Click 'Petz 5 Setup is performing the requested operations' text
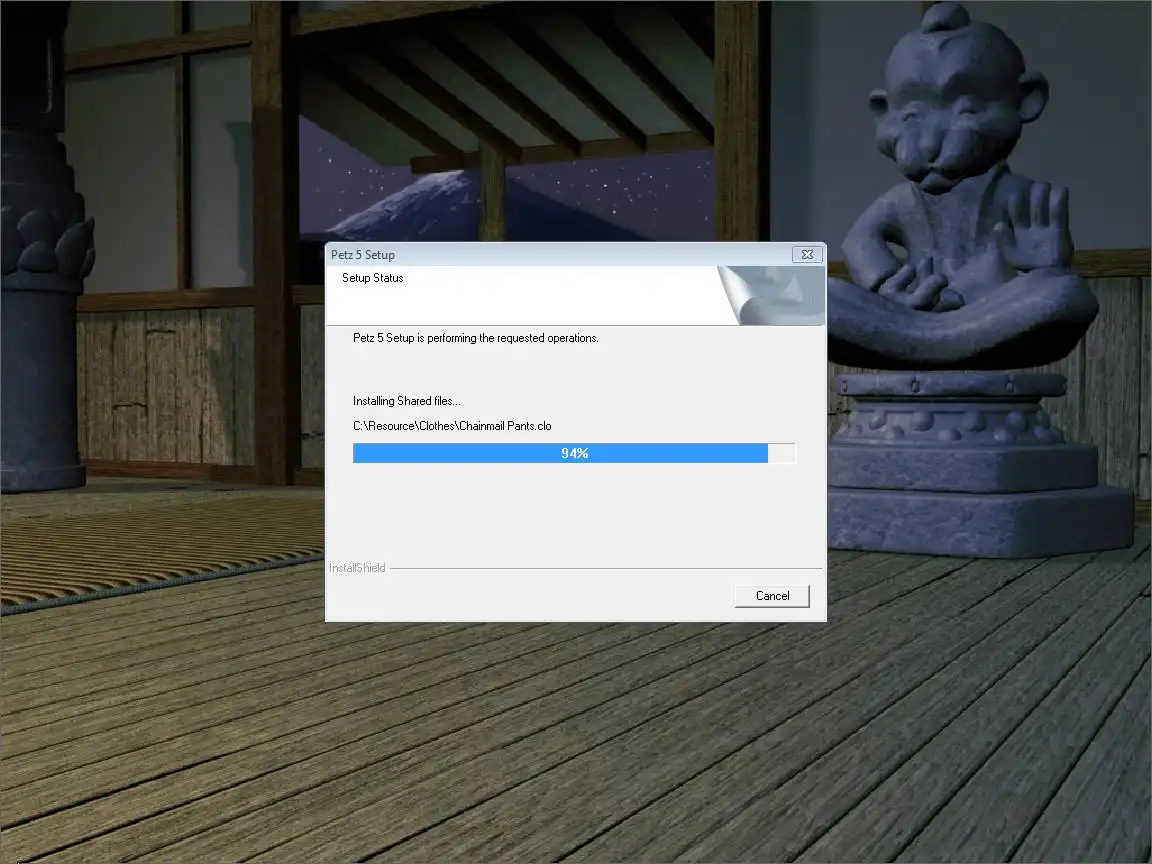Viewport: 1152px width, 864px height. tap(475, 338)
